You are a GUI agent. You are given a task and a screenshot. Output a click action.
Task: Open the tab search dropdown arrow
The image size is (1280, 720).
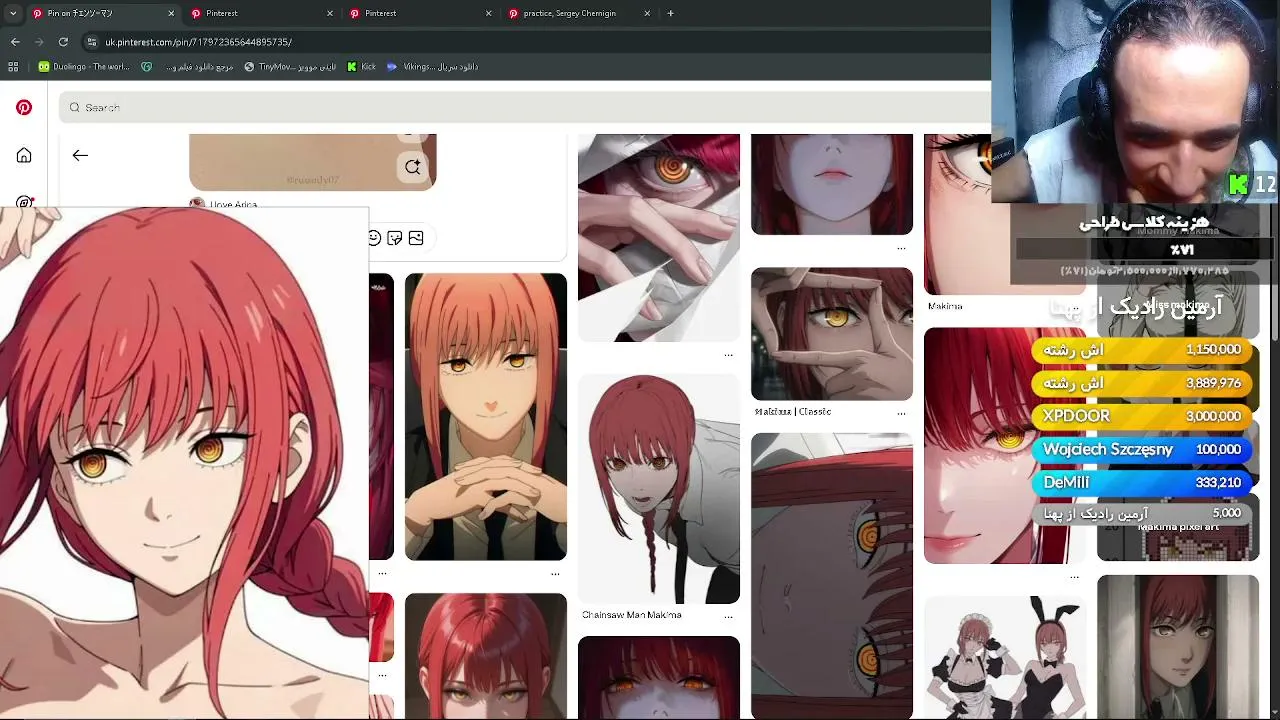point(13,13)
